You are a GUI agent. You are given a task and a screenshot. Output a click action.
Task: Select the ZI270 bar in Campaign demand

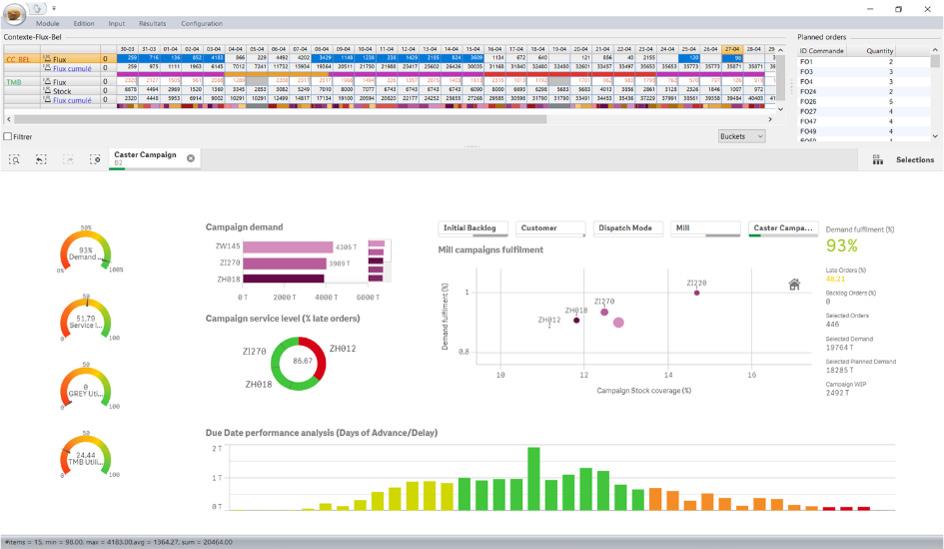coord(285,263)
